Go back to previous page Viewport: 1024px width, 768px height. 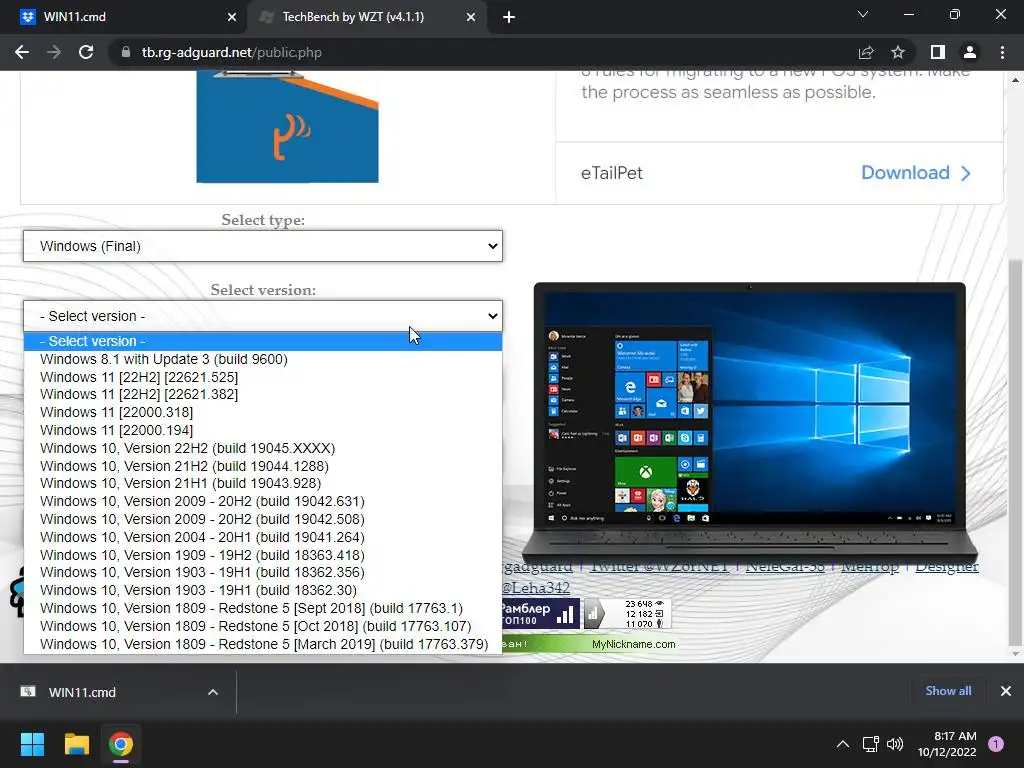point(22,52)
